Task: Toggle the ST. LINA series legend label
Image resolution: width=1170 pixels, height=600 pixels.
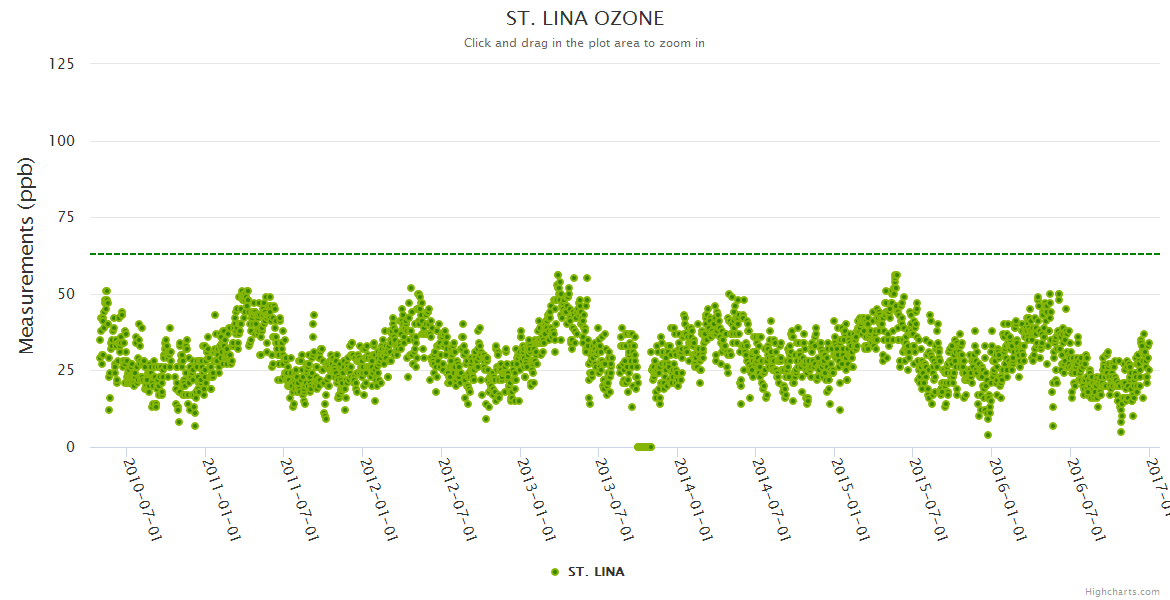Action: tap(596, 572)
